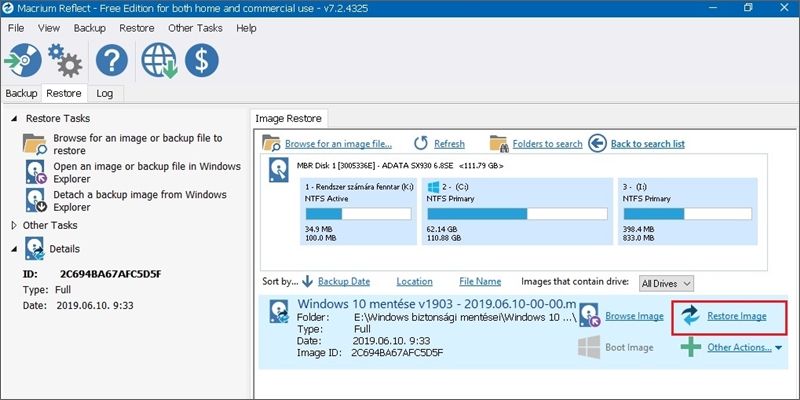The width and height of the screenshot is (800, 400).
Task: Sort images by Backup Date
Action: click(343, 282)
